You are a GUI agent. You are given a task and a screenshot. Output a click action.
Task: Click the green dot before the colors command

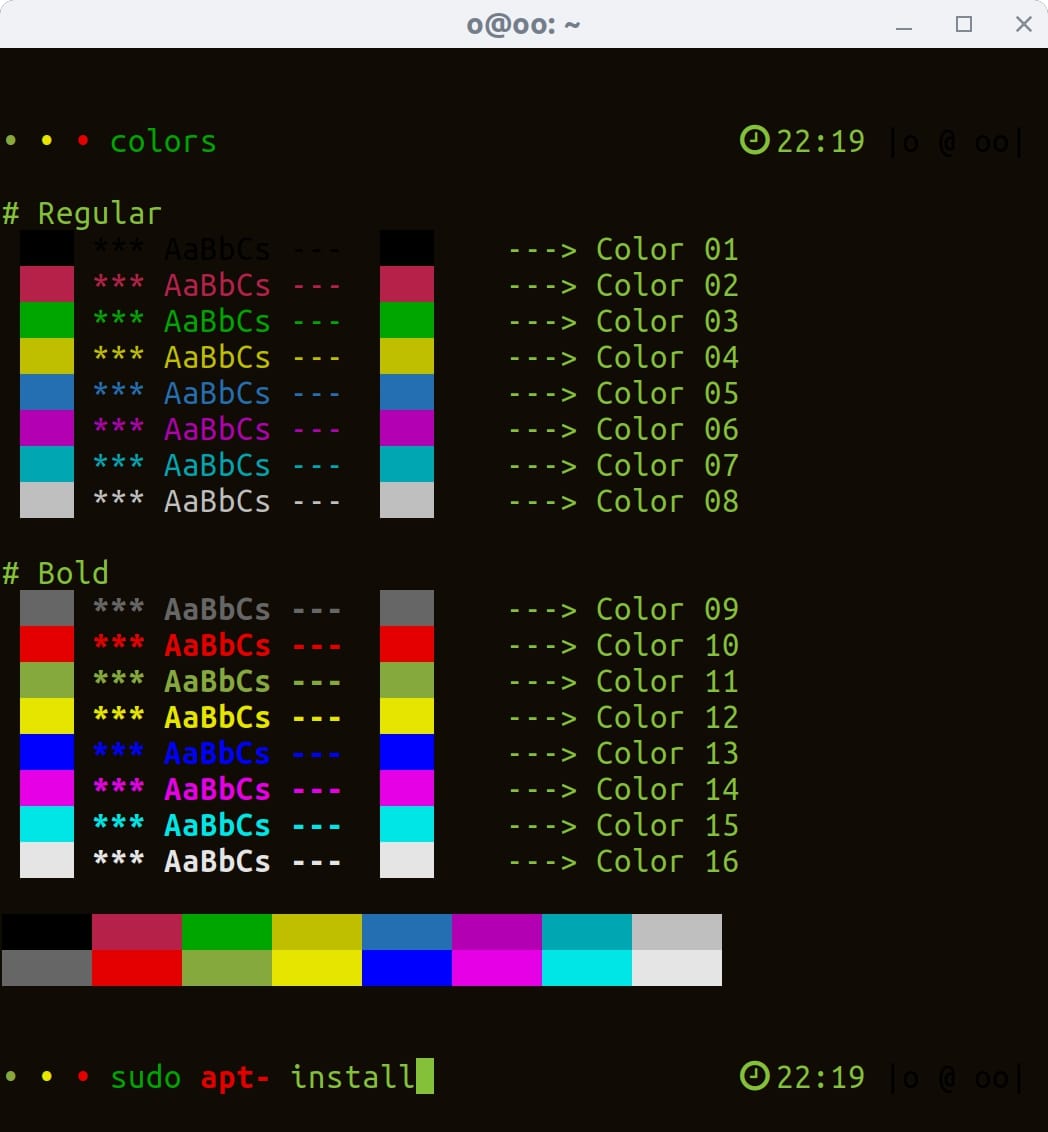click(x=11, y=141)
